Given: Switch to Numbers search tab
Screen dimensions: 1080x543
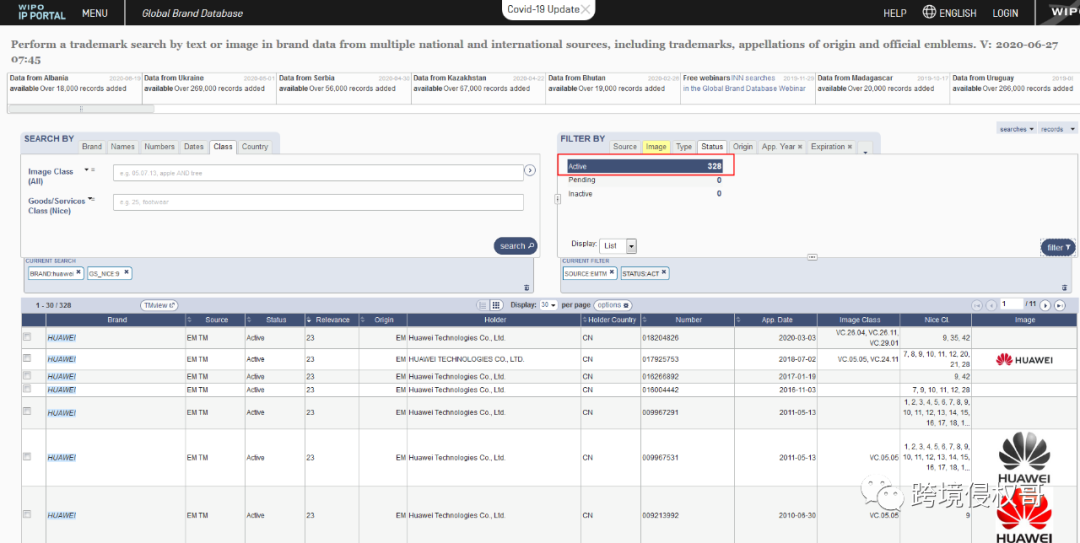Looking at the screenshot, I should (x=160, y=147).
